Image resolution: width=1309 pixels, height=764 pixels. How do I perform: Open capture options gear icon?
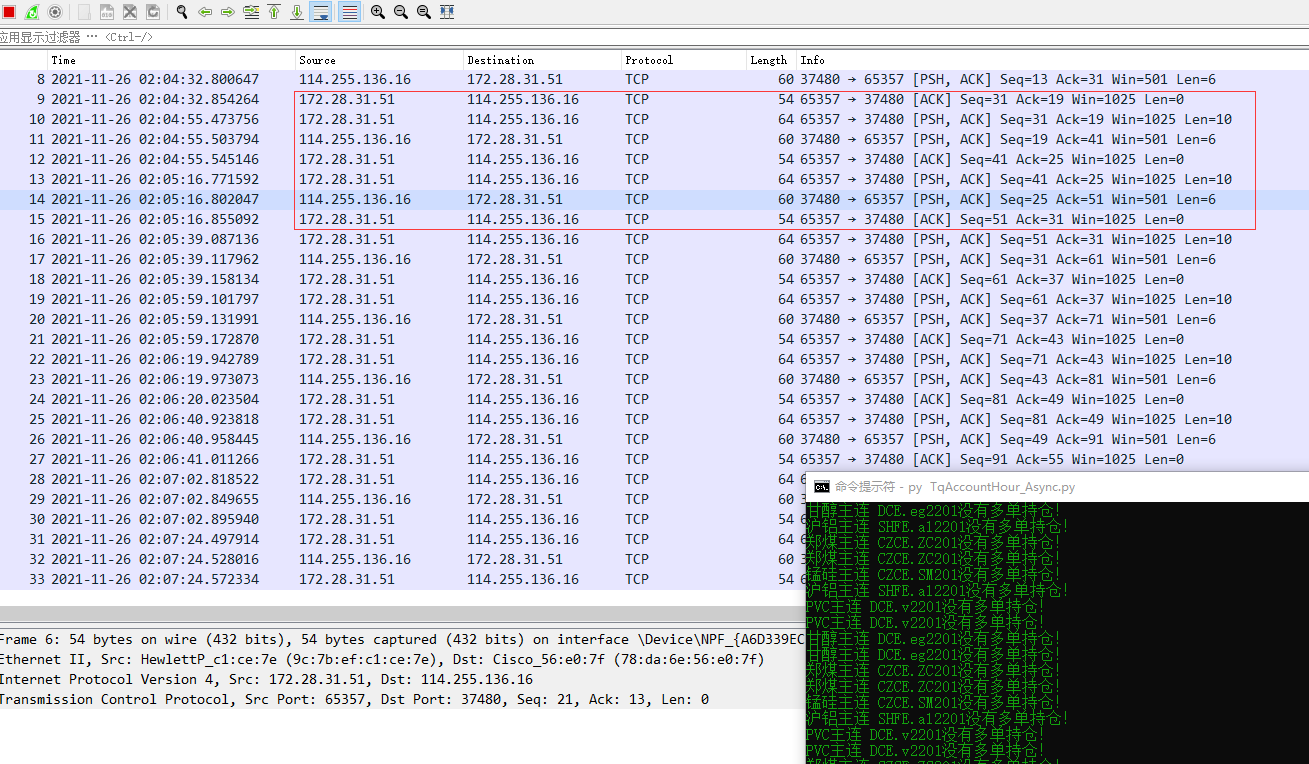[55, 12]
